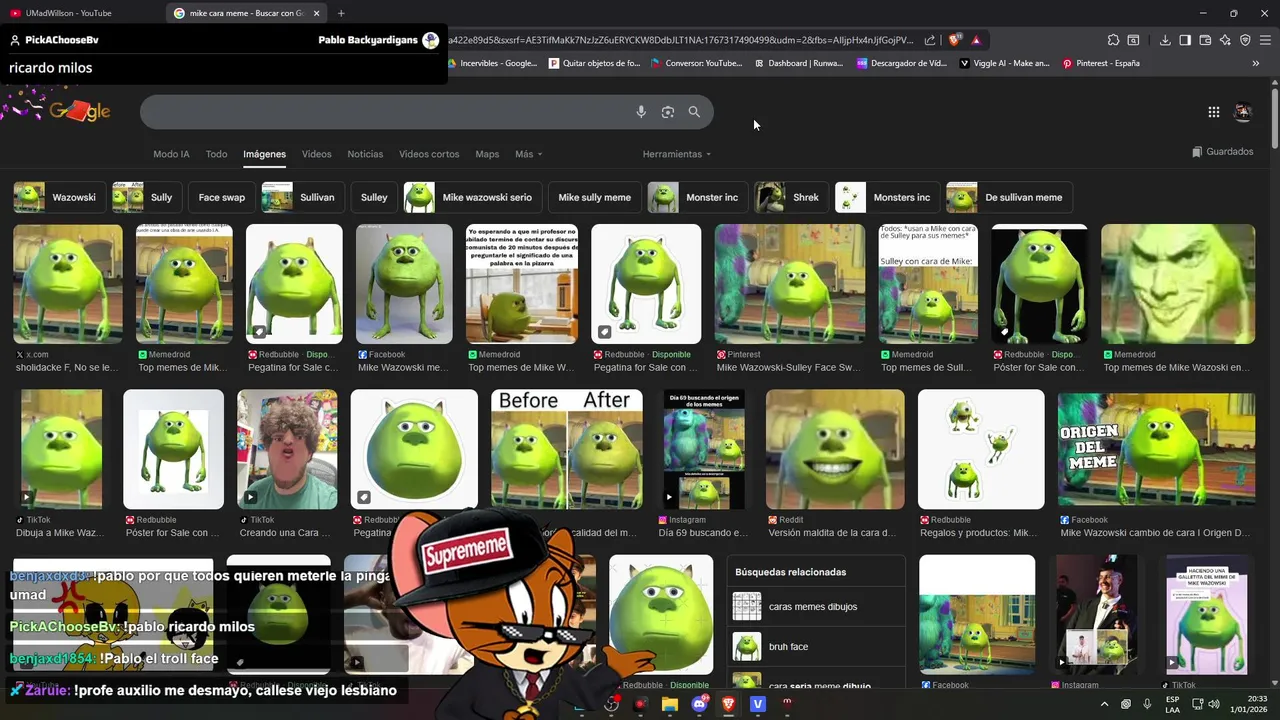Click the magnifier search button
Image resolution: width=1280 pixels, height=720 pixels.
[x=694, y=112]
